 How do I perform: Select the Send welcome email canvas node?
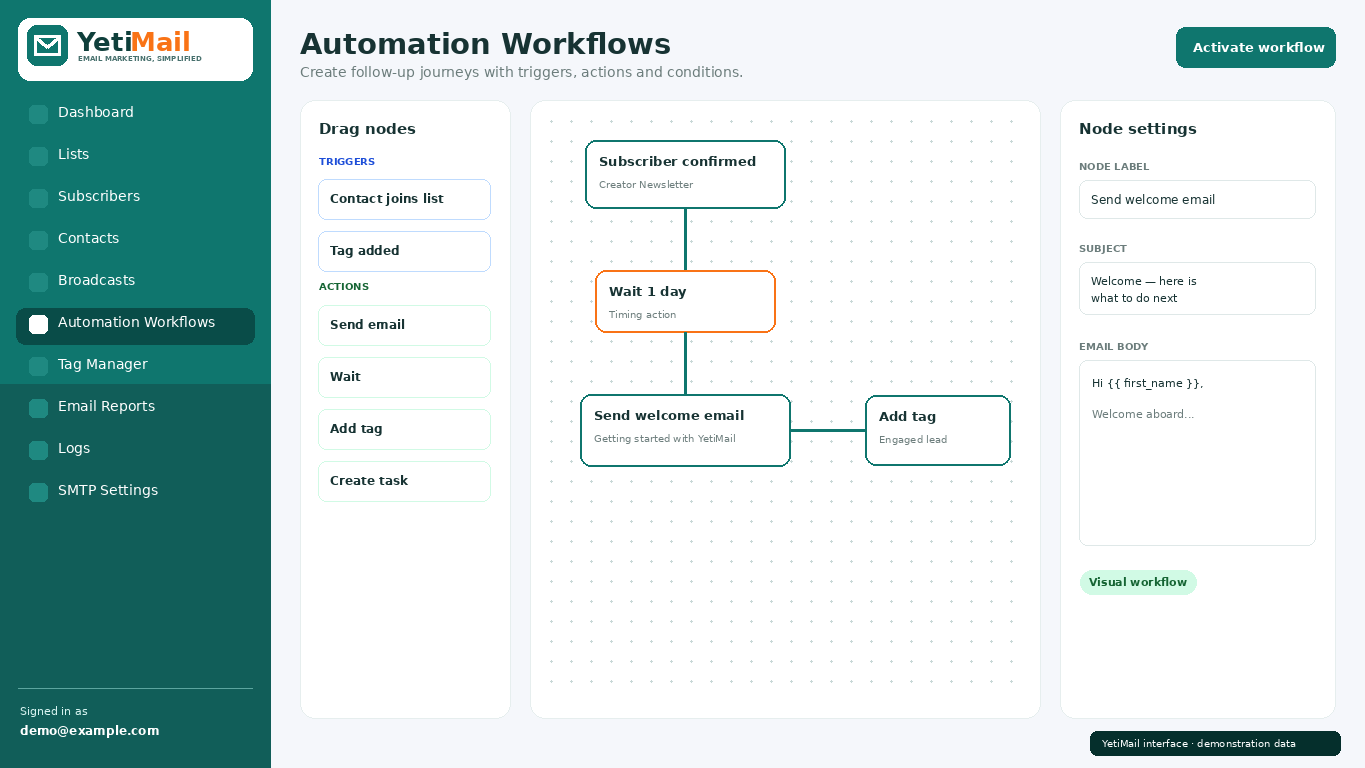685,430
